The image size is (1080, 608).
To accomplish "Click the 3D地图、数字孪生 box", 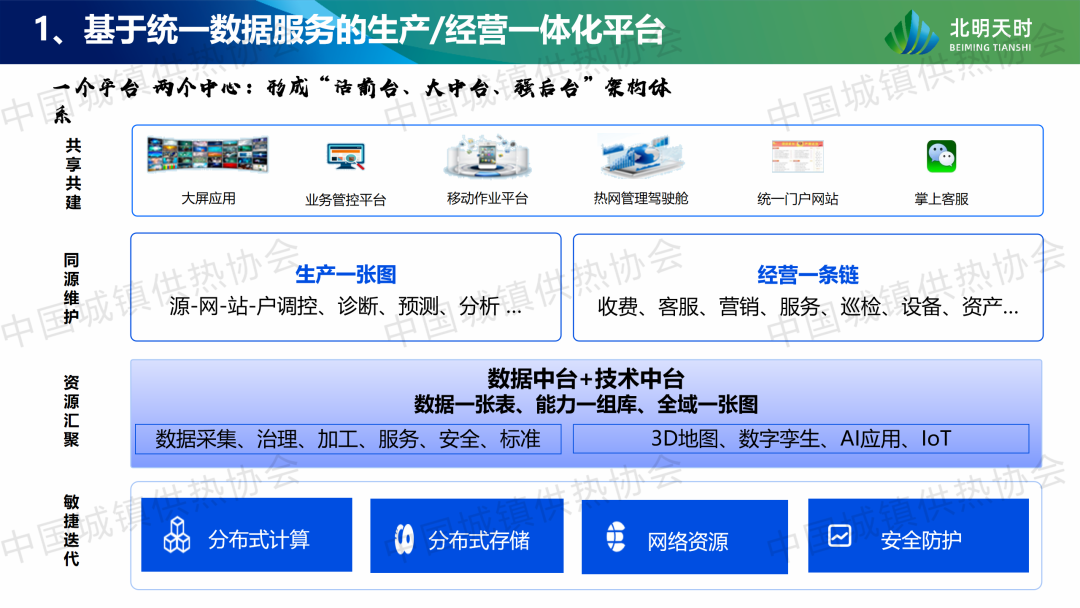I will (x=800, y=439).
